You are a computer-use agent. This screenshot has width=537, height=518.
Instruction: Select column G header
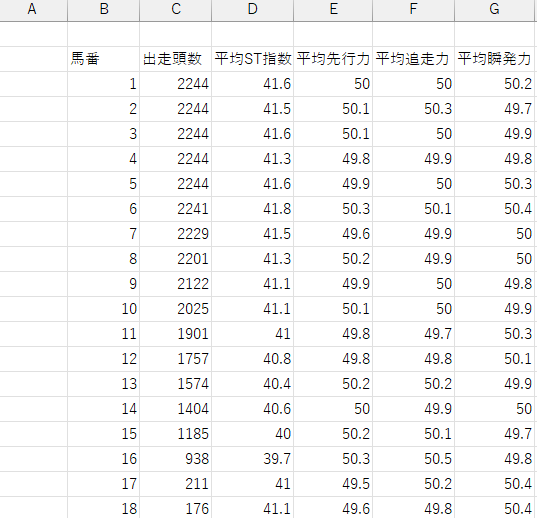click(x=496, y=10)
